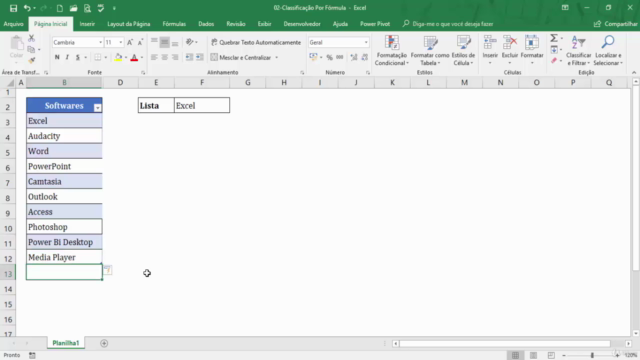Open macro recording status bar icon
This screenshot has height=360, width=640.
[32, 356]
